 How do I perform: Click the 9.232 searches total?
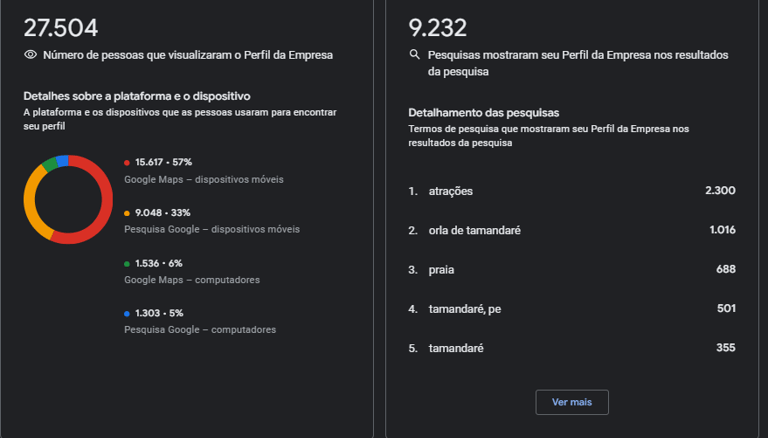437,28
